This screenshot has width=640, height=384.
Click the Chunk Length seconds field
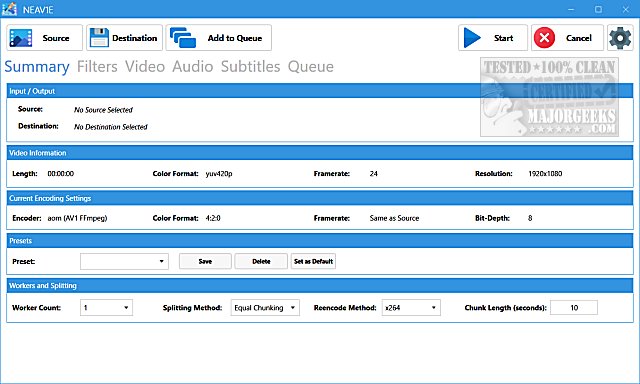574,308
